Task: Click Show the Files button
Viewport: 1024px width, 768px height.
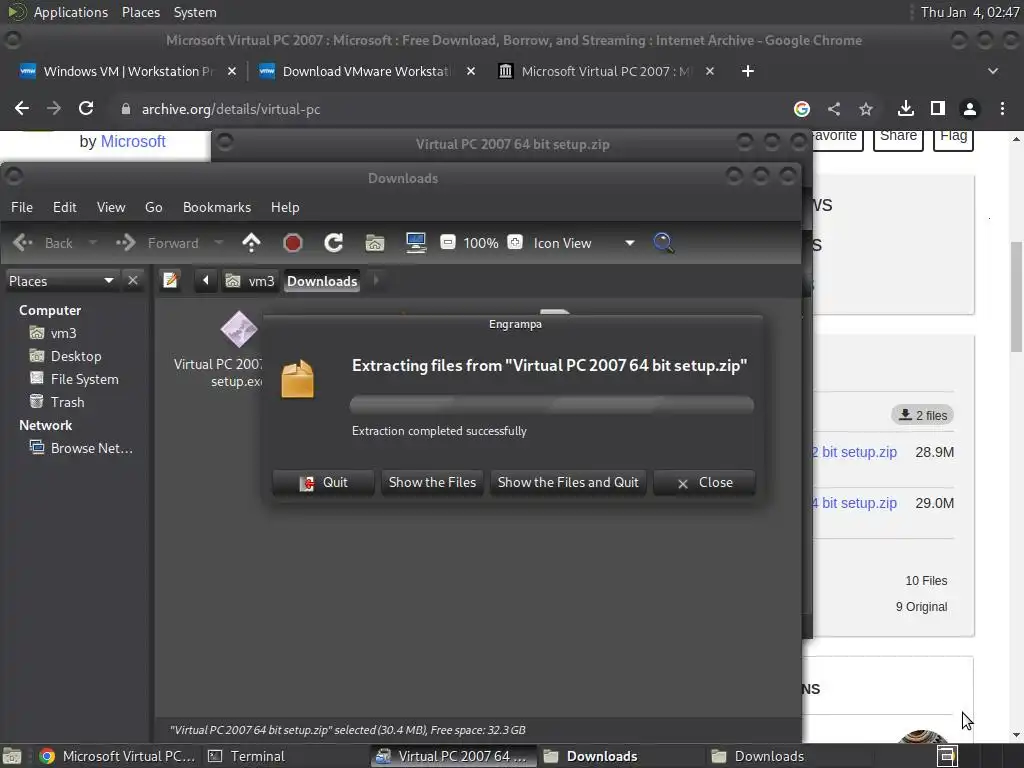Action: pos(432,483)
